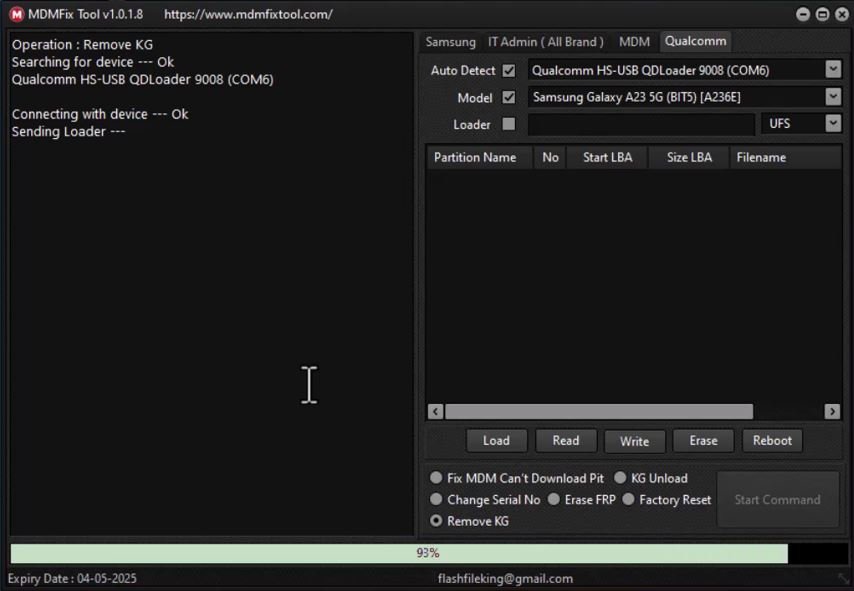The image size is (854, 591).
Task: Click the left arrow of horizontal scrollbar
Action: click(435, 412)
